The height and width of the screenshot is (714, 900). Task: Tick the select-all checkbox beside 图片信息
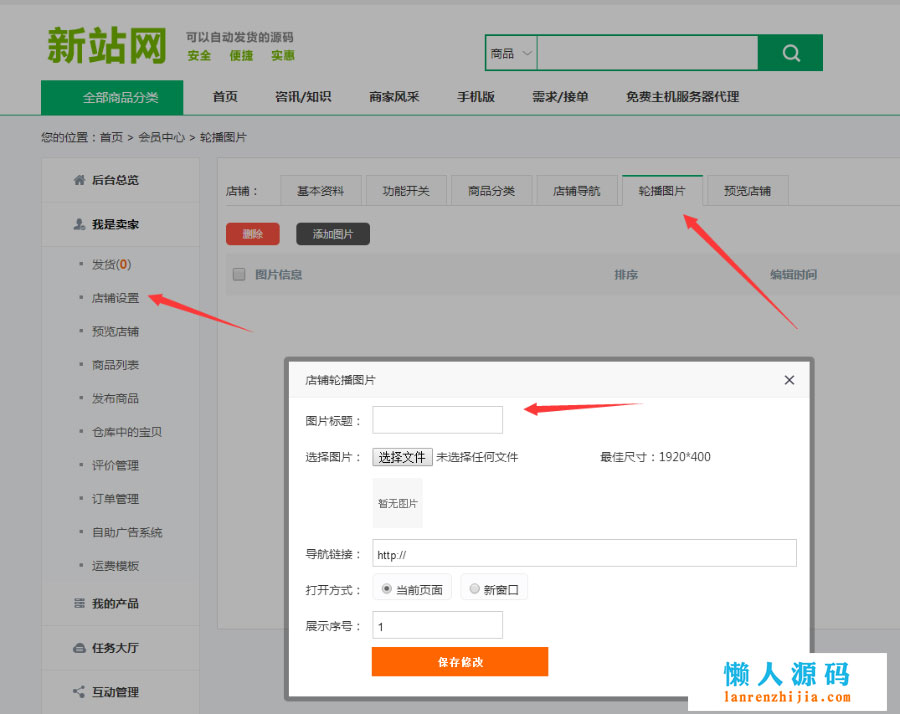click(239, 274)
